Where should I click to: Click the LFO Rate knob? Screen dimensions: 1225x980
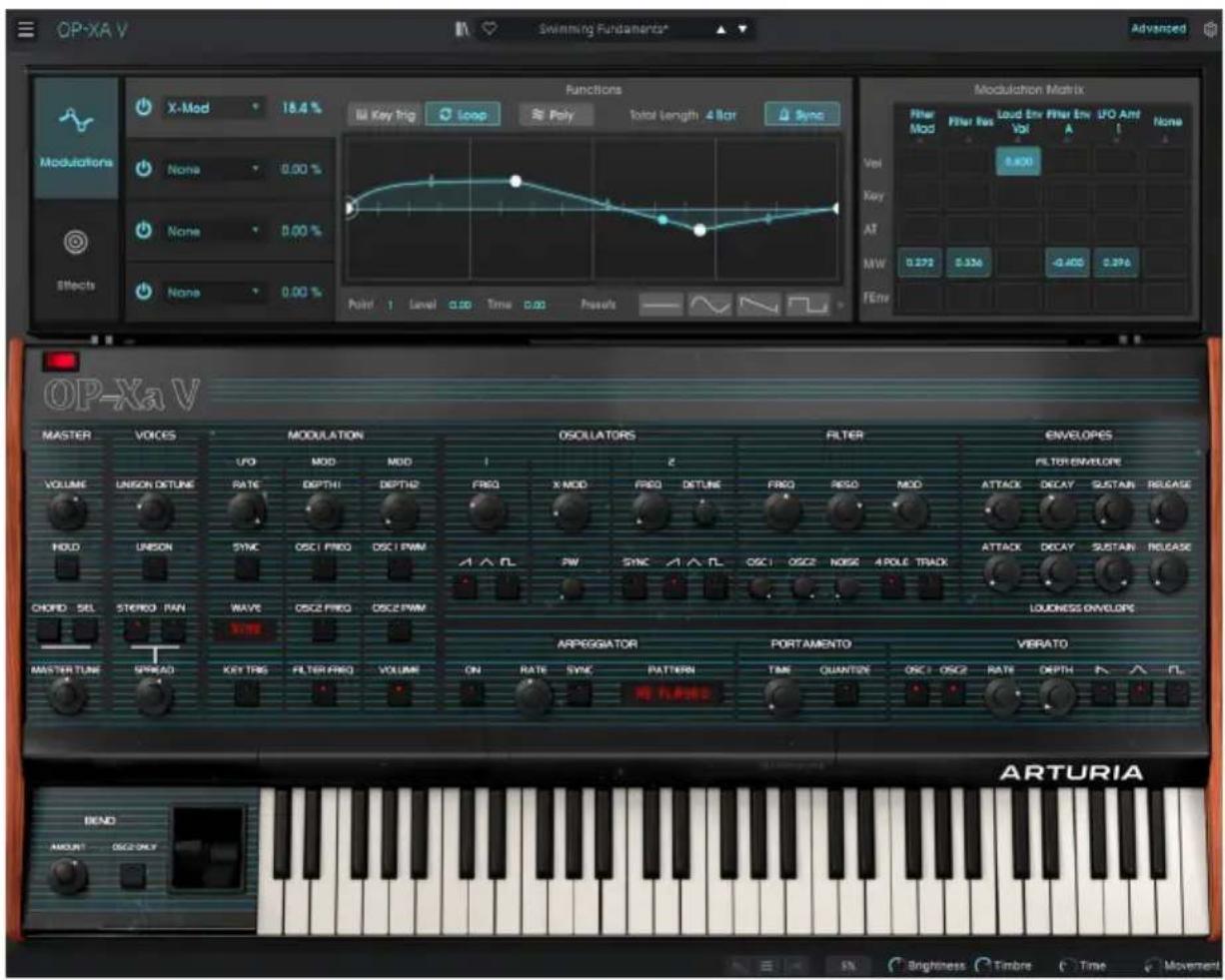point(246,510)
